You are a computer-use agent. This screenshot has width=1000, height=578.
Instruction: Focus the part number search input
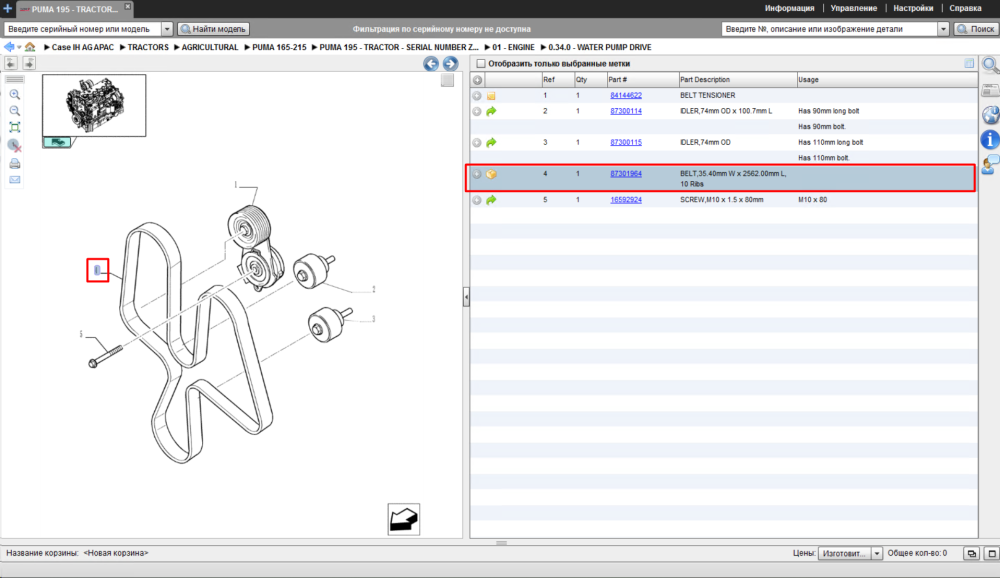pyautogui.click(x=830, y=29)
